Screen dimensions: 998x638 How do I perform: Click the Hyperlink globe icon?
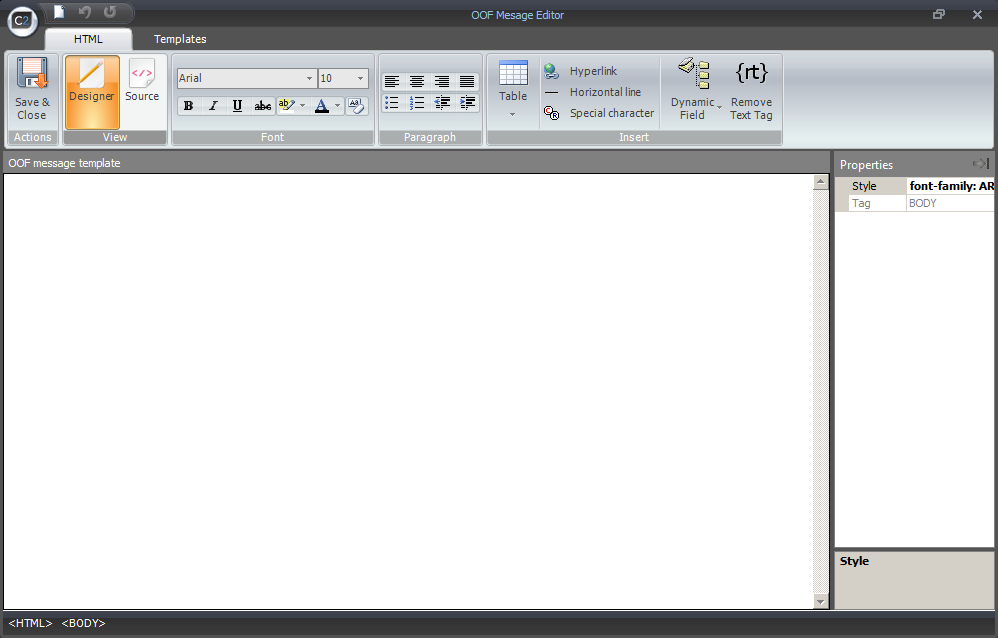(x=551, y=71)
